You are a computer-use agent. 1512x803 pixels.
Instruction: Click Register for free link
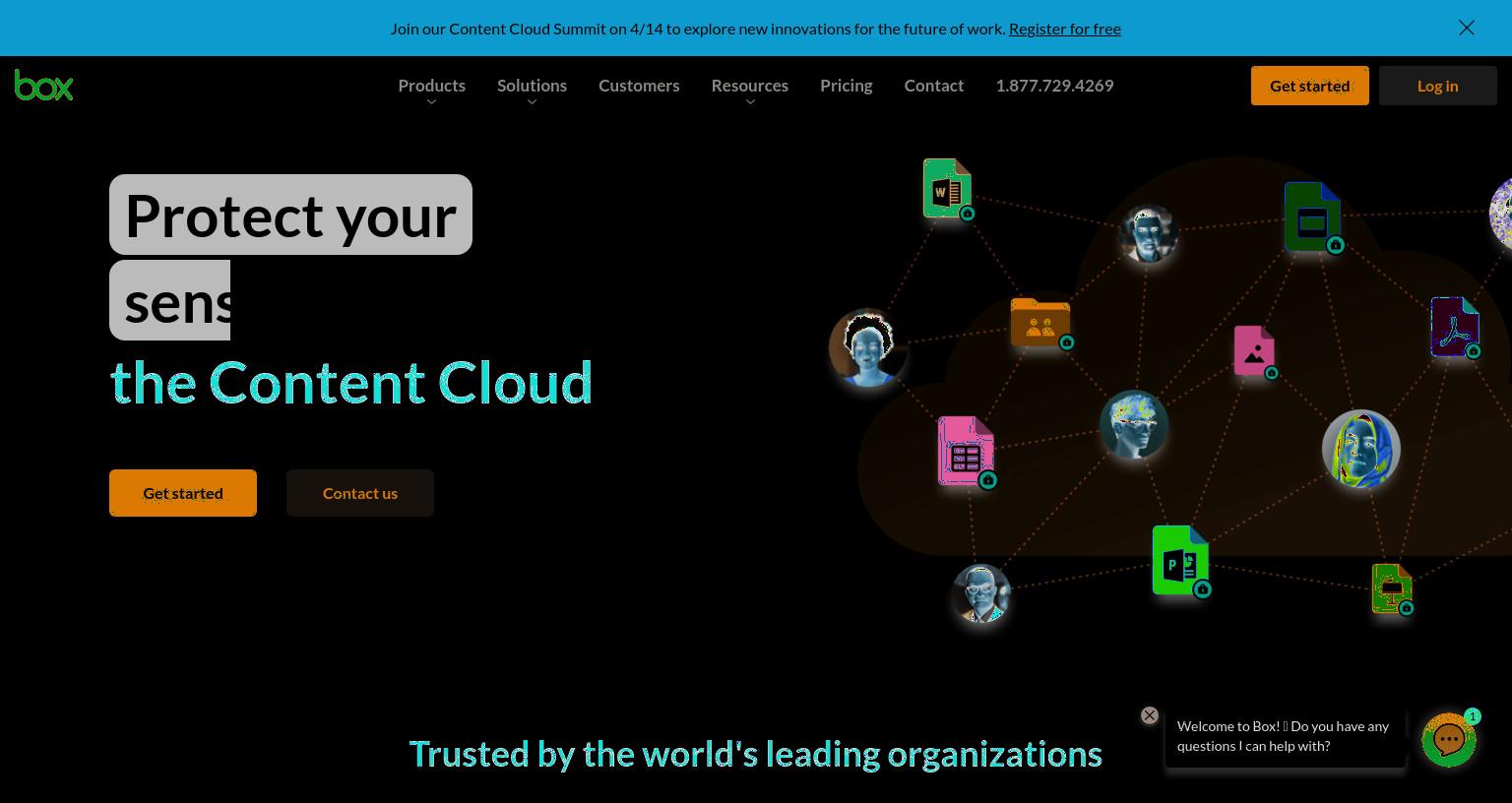coord(1065,29)
